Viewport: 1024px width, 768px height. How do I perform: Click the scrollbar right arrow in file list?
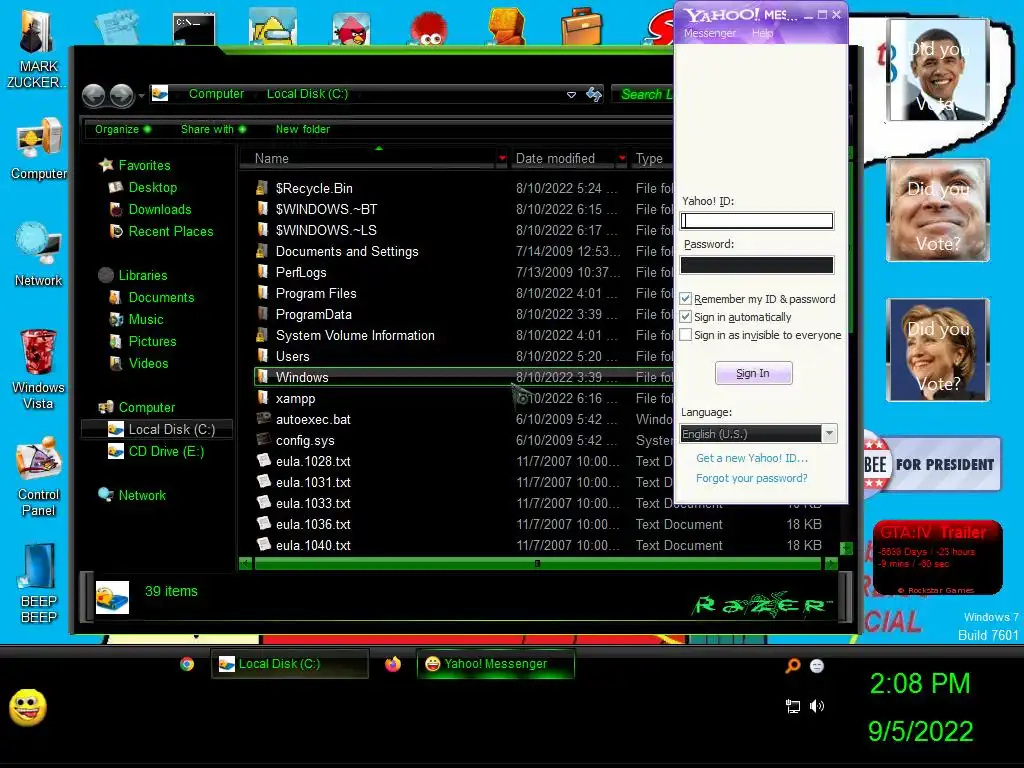click(x=831, y=564)
